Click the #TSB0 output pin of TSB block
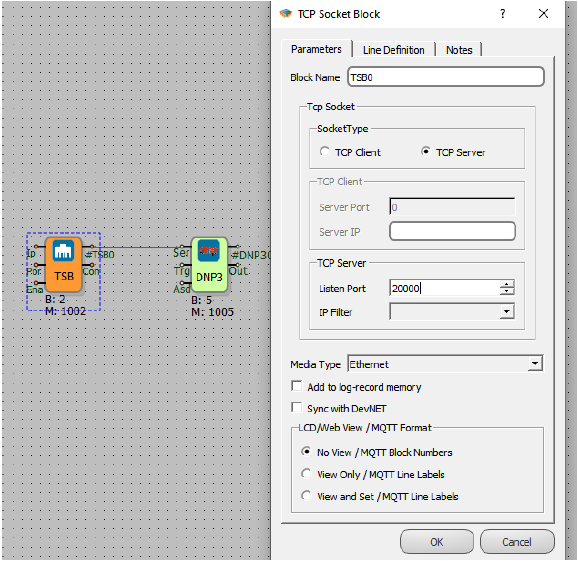This screenshot has width=578, height=561. (92, 247)
